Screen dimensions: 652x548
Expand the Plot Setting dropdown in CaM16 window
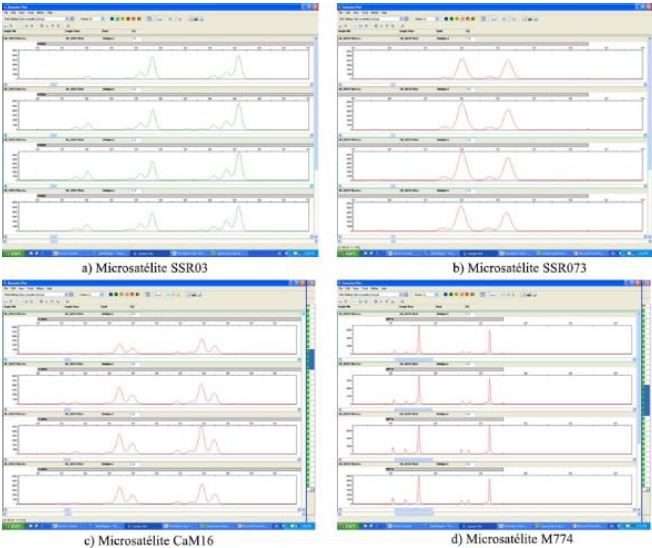click(68, 294)
